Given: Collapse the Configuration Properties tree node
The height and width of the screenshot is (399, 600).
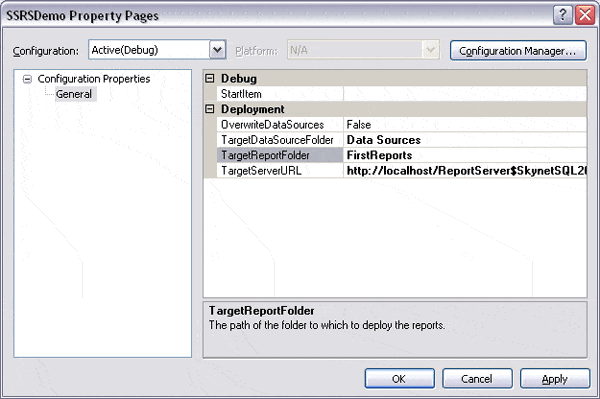Looking at the screenshot, I should point(27,79).
